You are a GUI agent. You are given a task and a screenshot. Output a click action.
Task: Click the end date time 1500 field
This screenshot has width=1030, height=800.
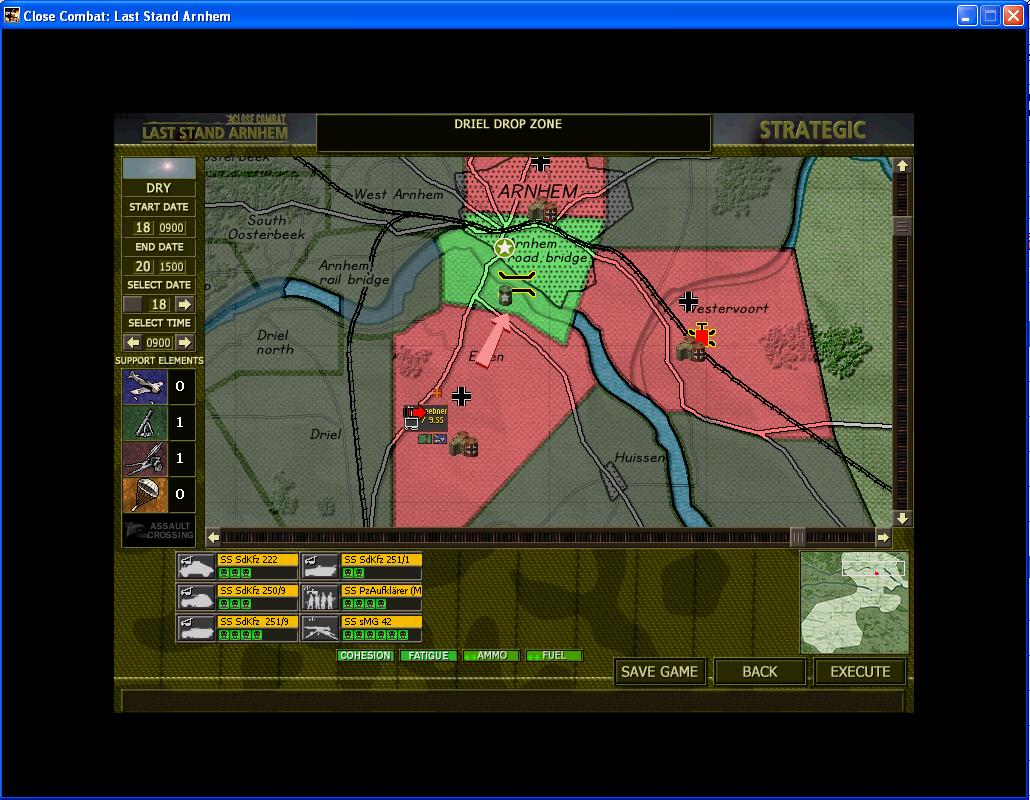coord(171,267)
